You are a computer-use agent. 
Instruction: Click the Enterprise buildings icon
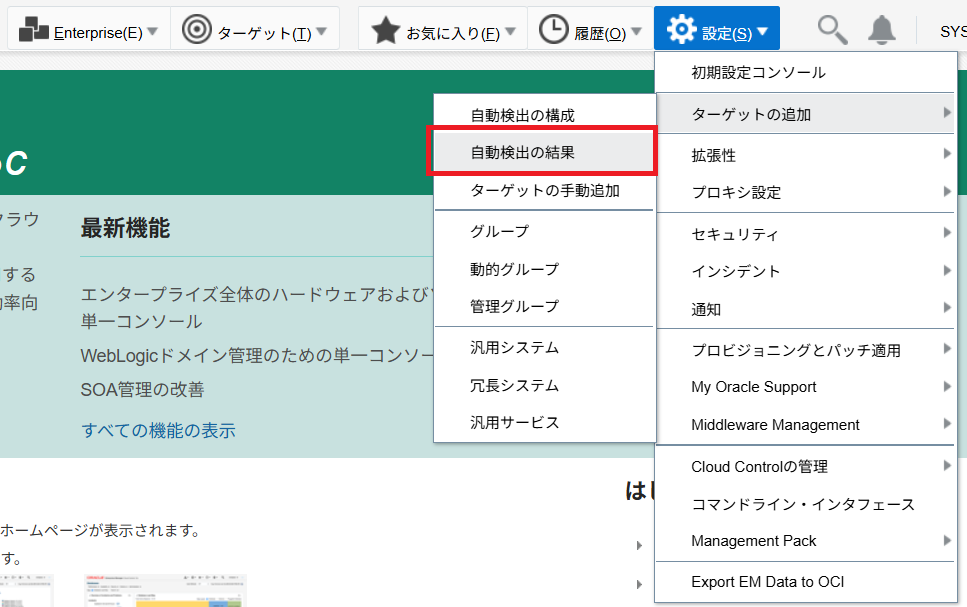coord(34,31)
